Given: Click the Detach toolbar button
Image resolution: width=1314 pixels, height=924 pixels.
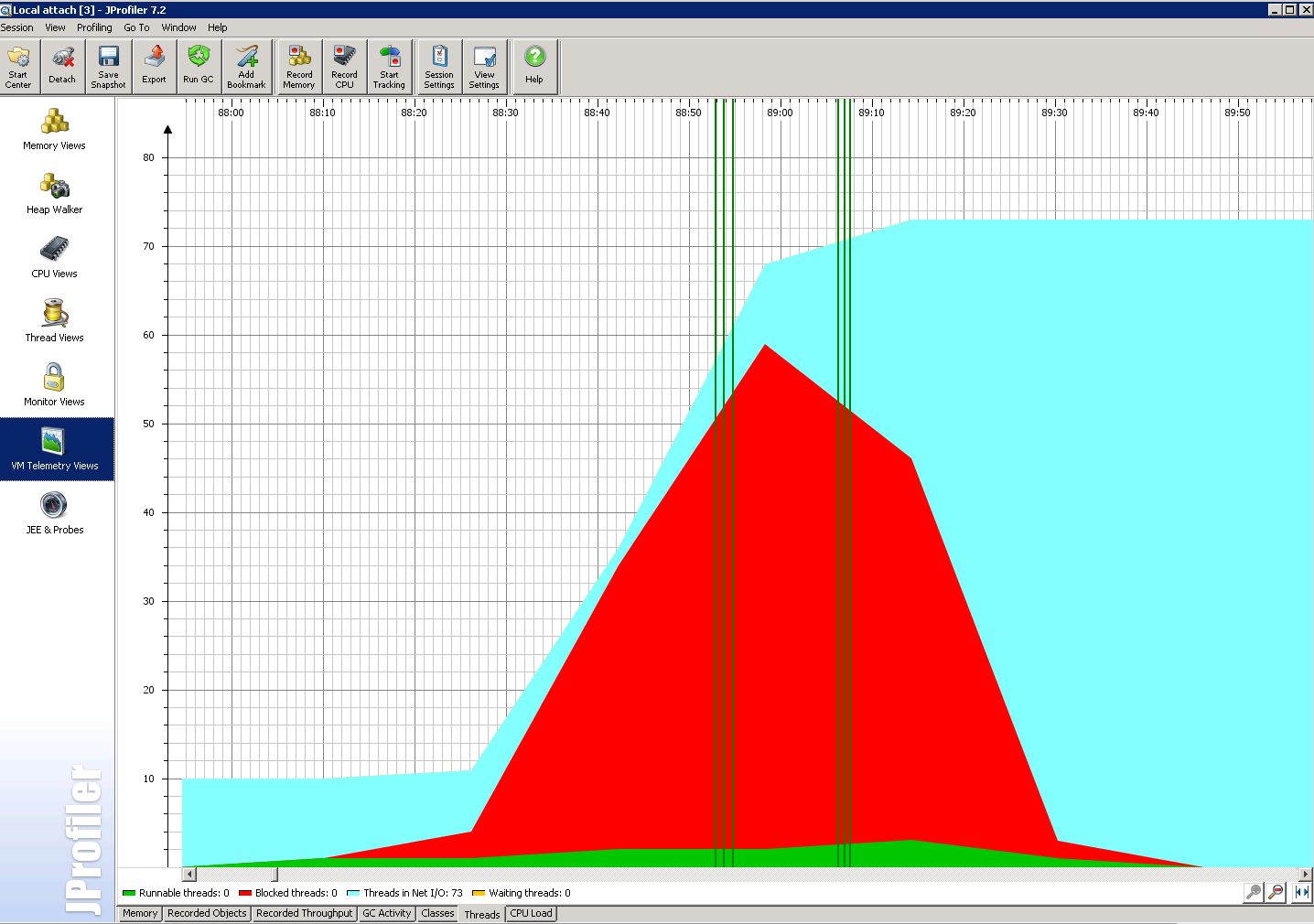Looking at the screenshot, I should pyautogui.click(x=62, y=67).
